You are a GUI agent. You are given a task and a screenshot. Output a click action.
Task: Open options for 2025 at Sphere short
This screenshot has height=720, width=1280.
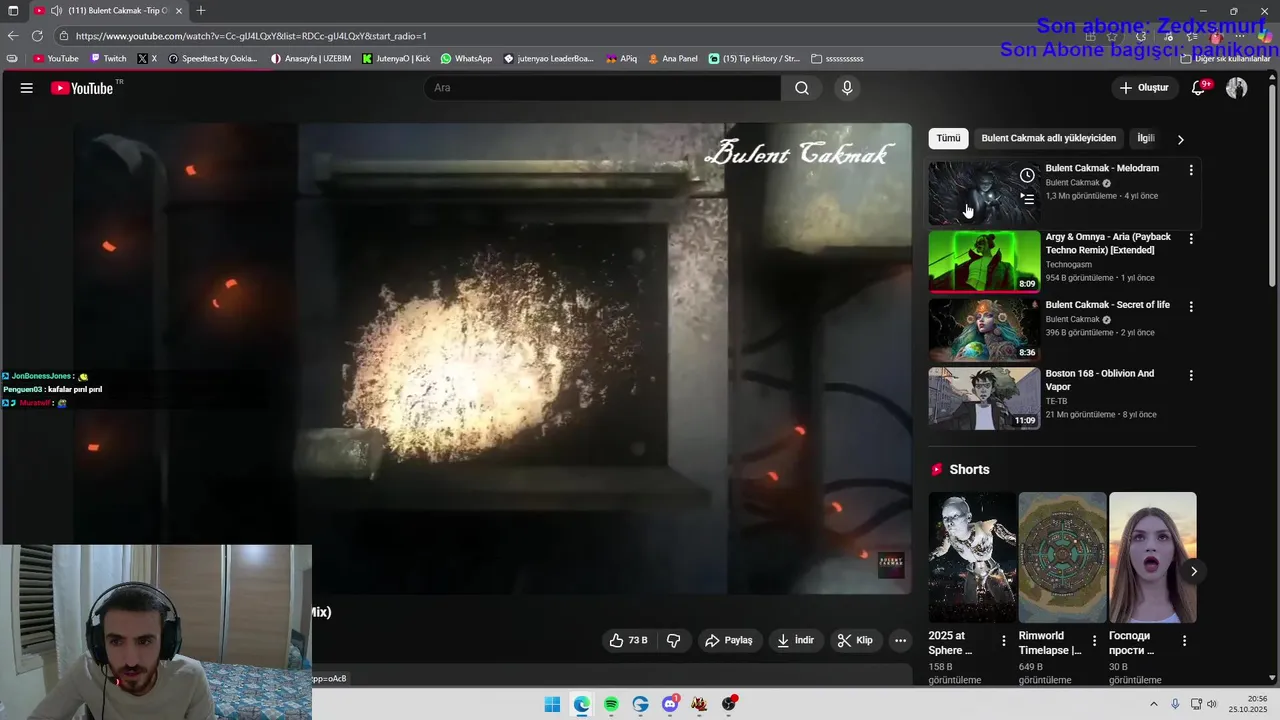tap(1004, 640)
